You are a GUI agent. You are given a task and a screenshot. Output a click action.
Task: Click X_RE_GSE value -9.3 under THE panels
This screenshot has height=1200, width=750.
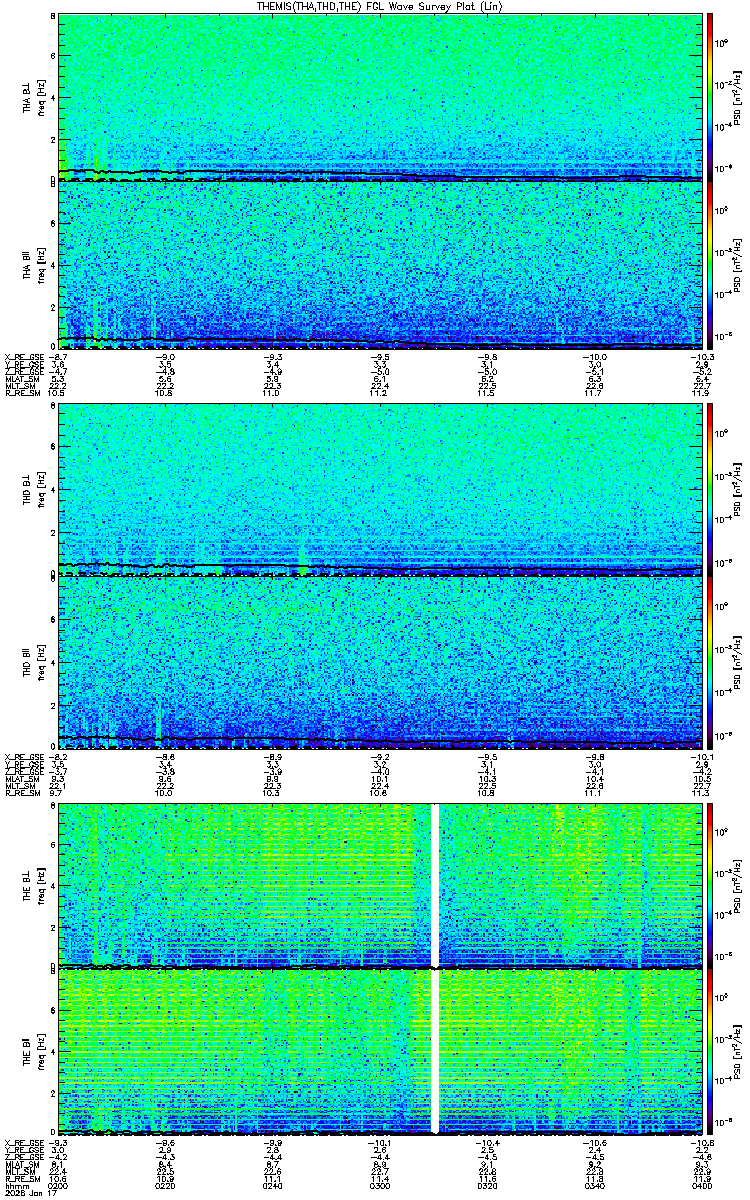(58, 1143)
